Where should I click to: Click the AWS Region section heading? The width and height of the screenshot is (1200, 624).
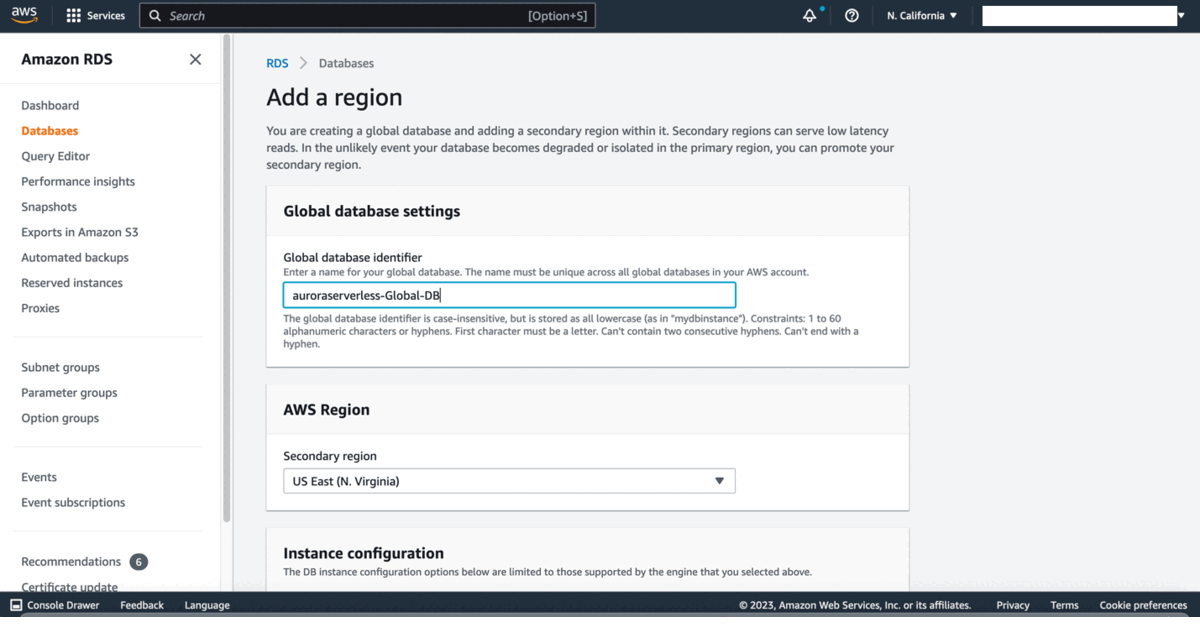tap(326, 410)
